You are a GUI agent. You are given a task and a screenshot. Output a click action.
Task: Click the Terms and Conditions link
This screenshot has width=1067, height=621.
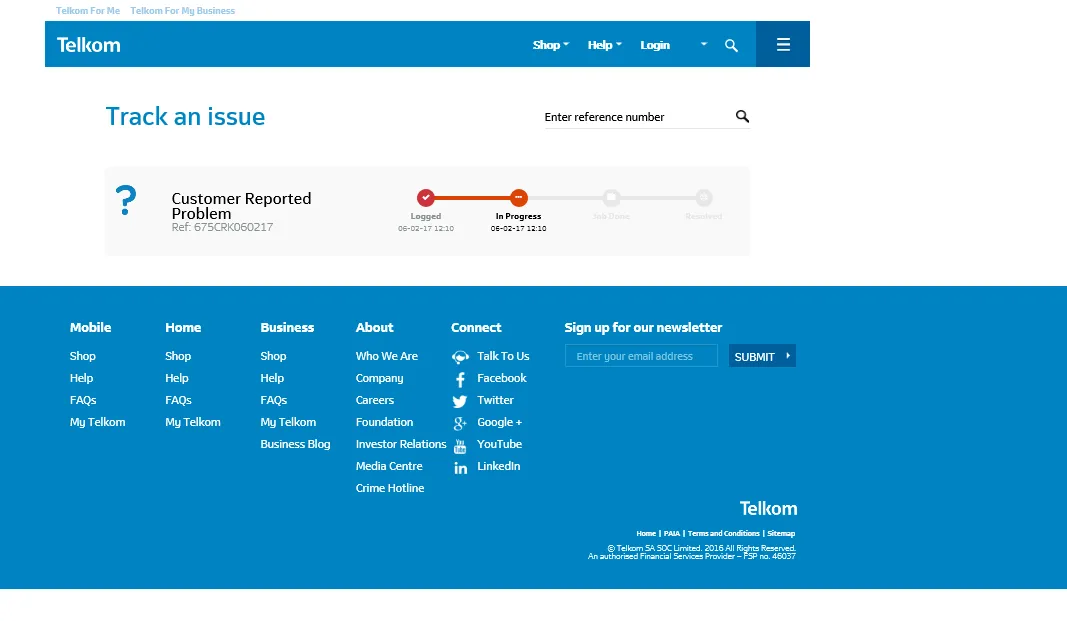click(723, 533)
